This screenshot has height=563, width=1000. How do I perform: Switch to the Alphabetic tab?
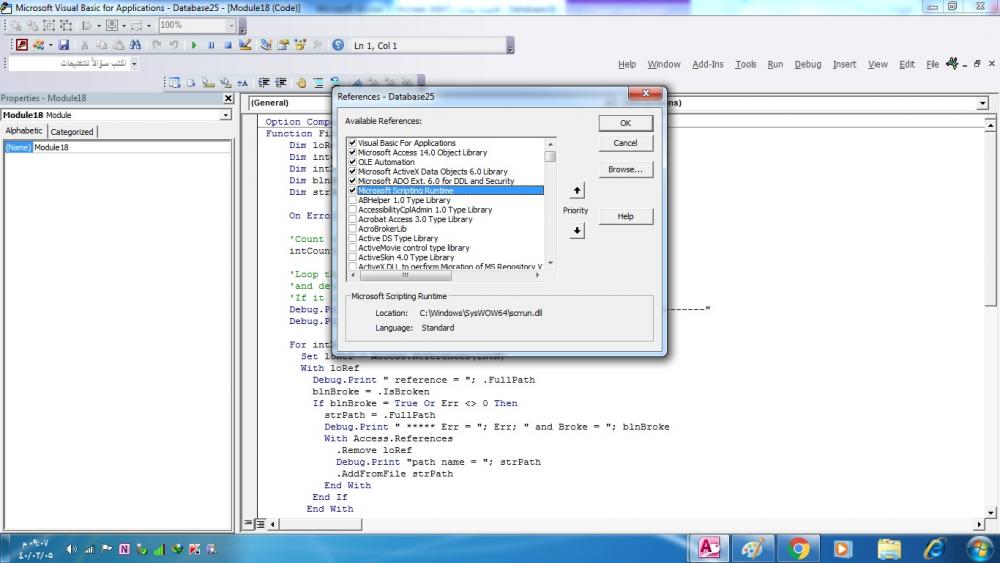pyautogui.click(x=24, y=131)
